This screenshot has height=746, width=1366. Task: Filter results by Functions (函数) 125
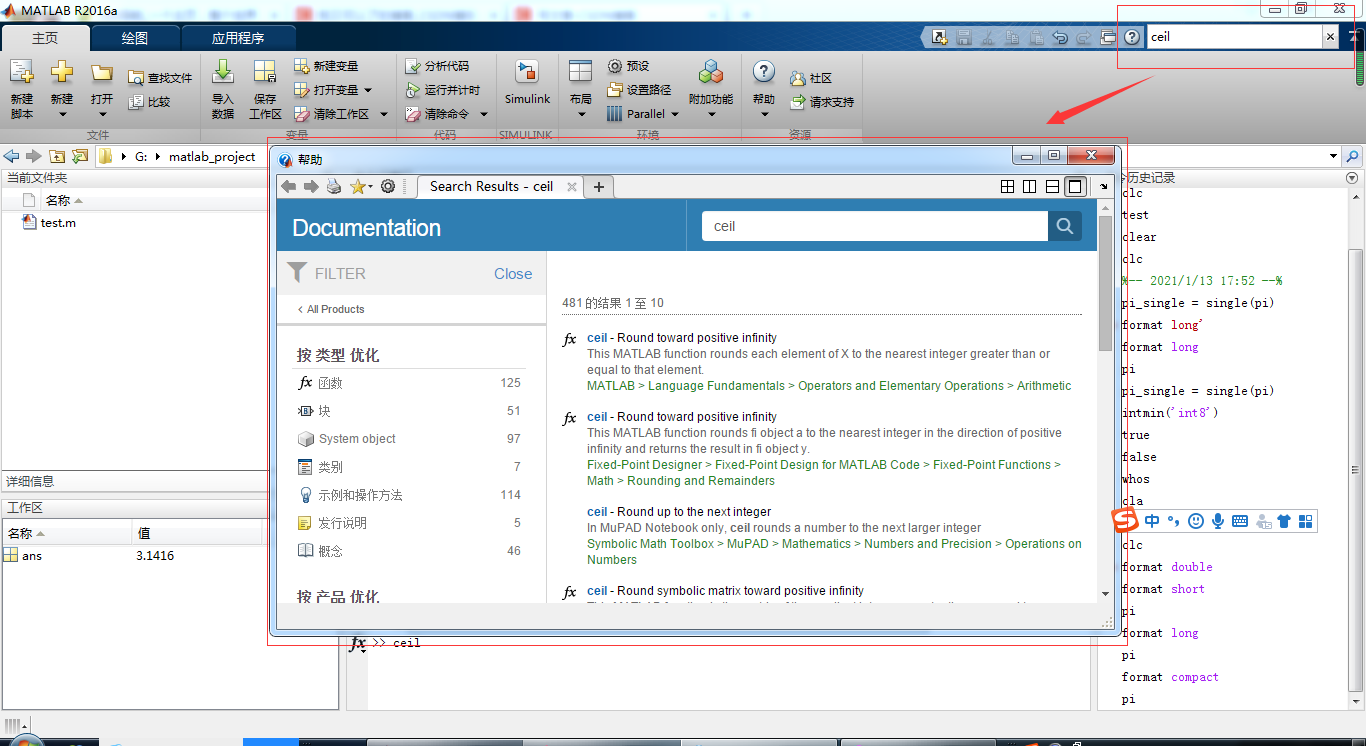pyautogui.click(x=410, y=383)
